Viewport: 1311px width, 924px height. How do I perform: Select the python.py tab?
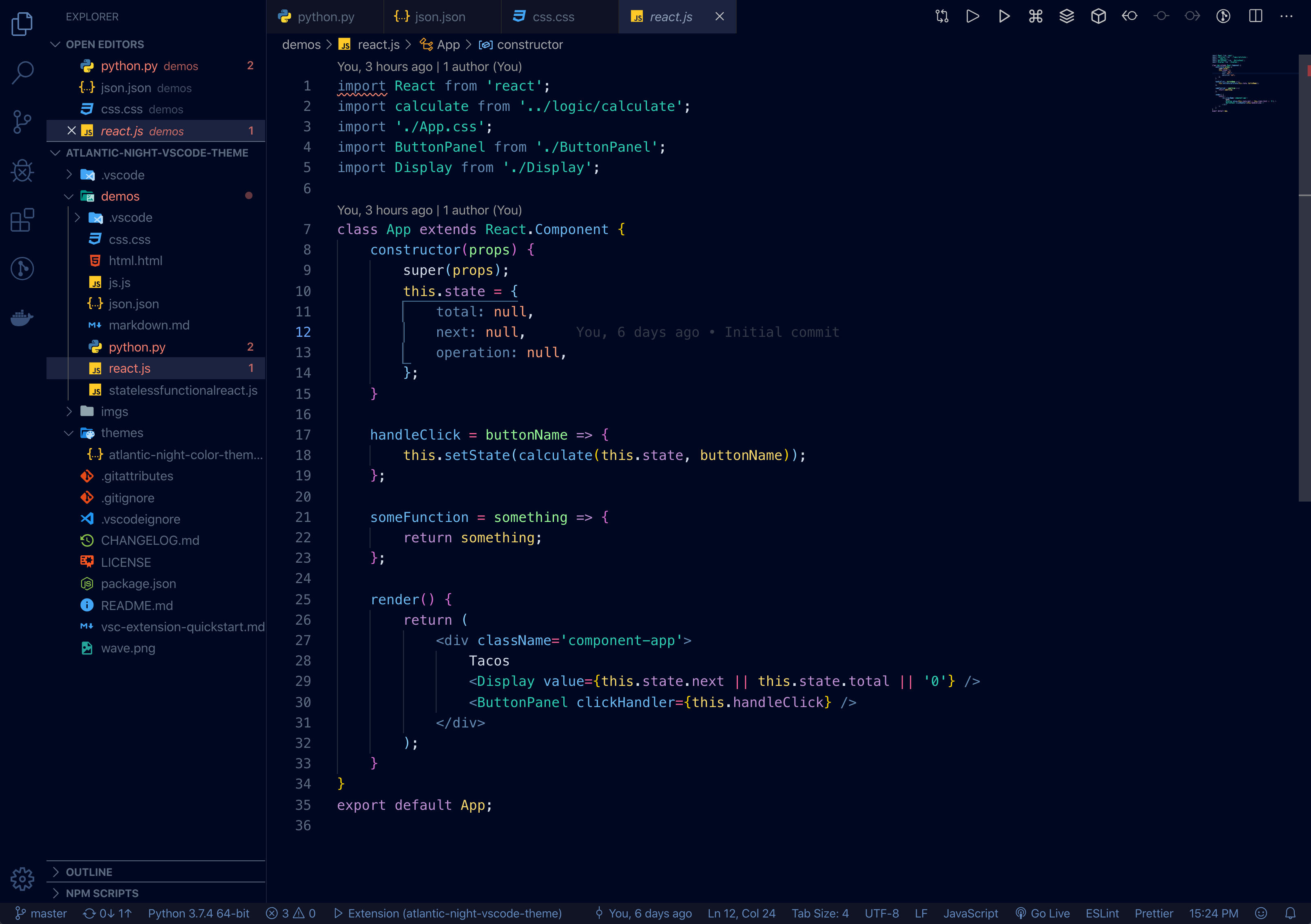click(x=326, y=17)
